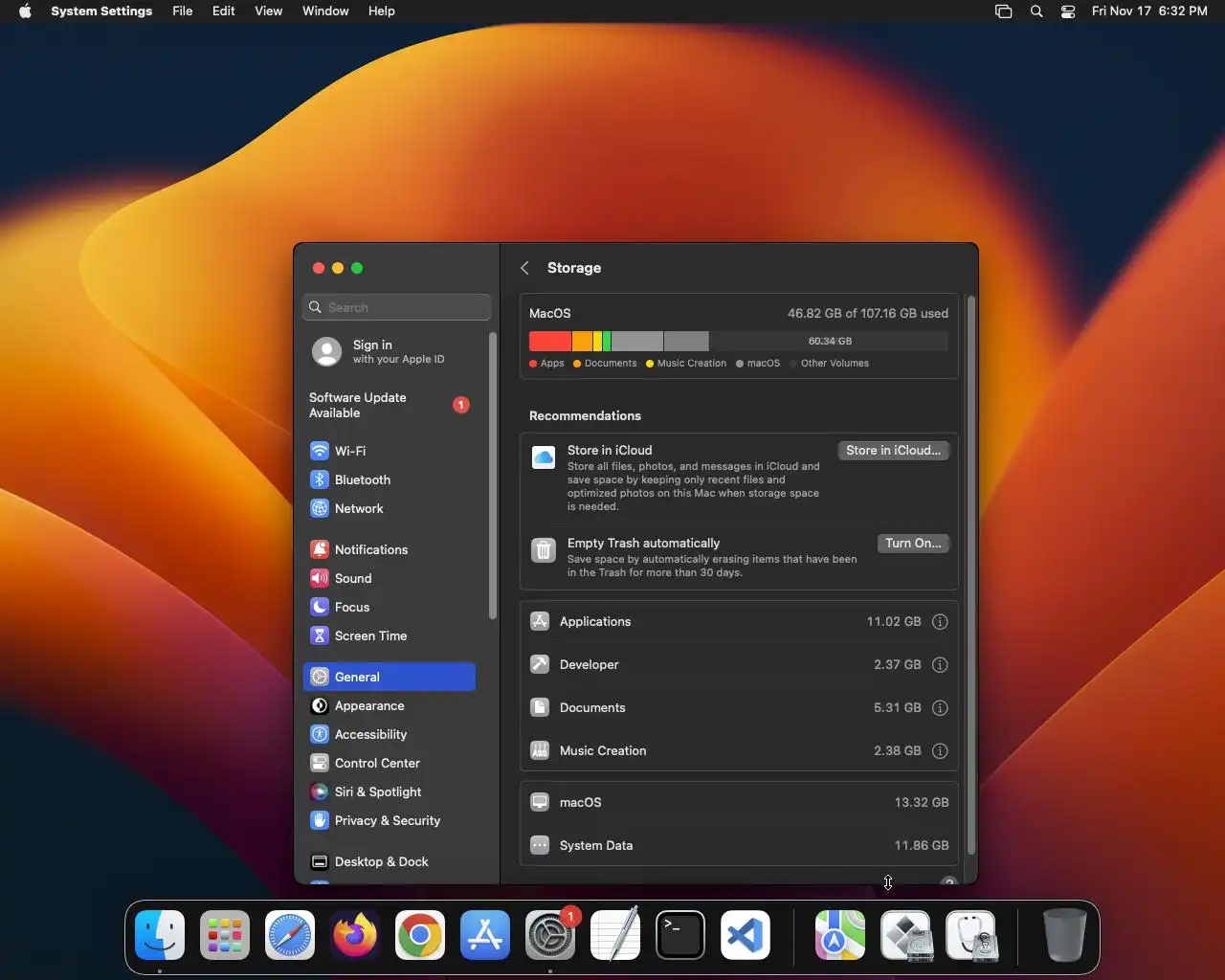Open the Window menu
The width and height of the screenshot is (1225, 980).
(325, 11)
